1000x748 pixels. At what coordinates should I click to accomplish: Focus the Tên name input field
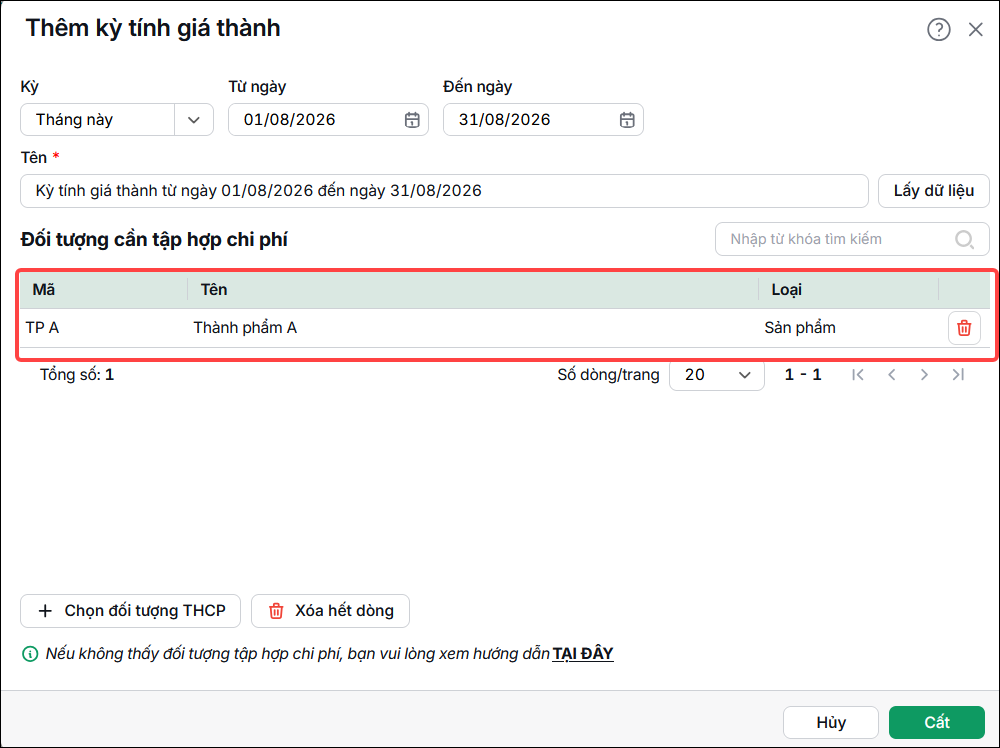coord(444,191)
